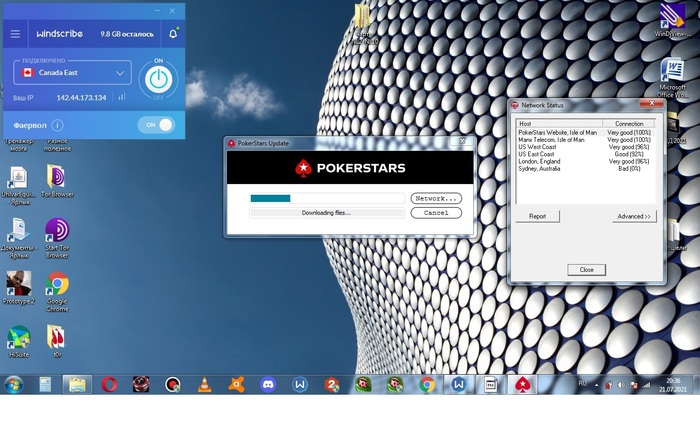700x424 pixels.
Task: Open Google Chrome from the taskbar
Action: pyautogui.click(x=427, y=385)
